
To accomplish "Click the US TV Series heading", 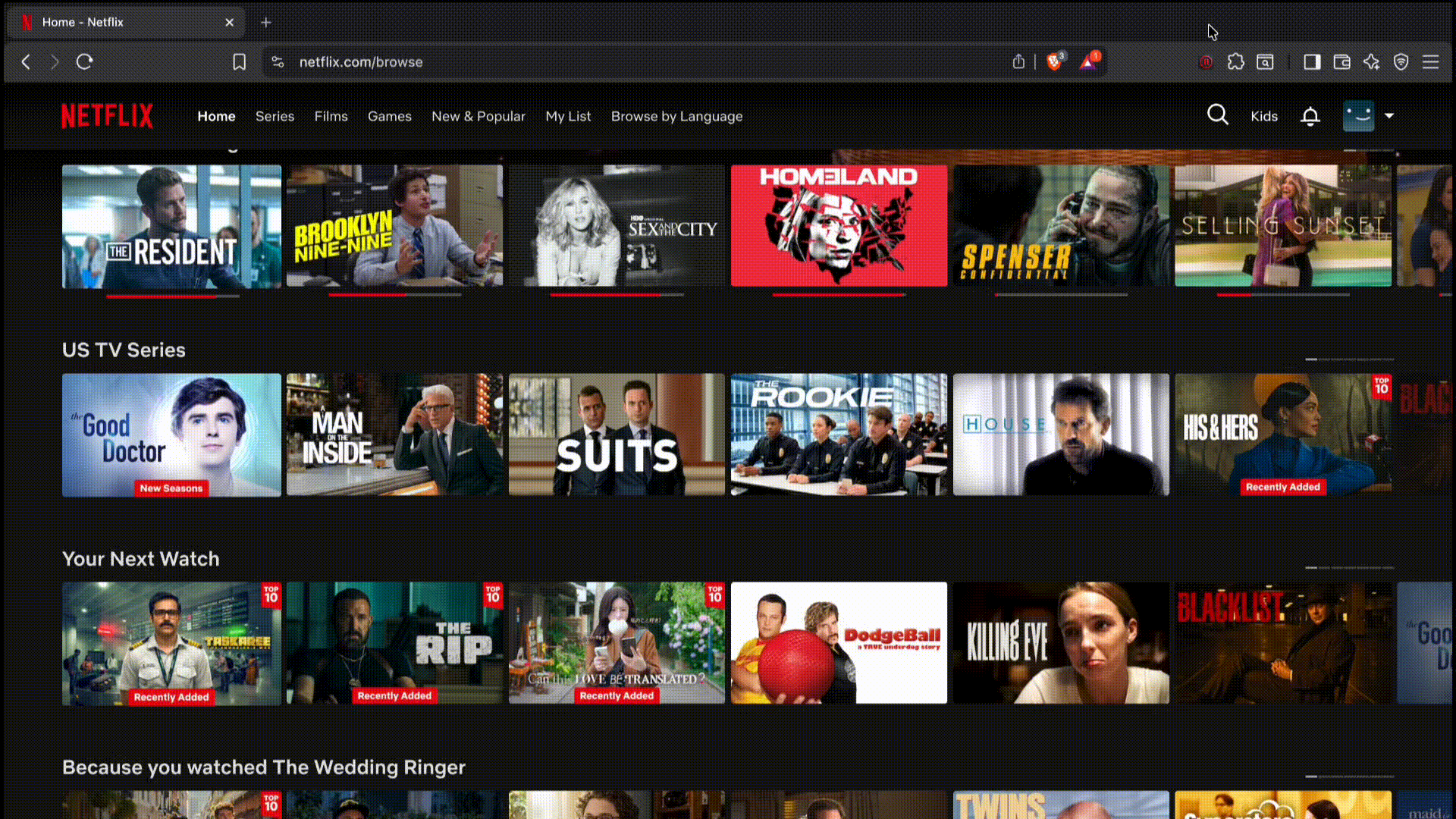I will point(124,350).
